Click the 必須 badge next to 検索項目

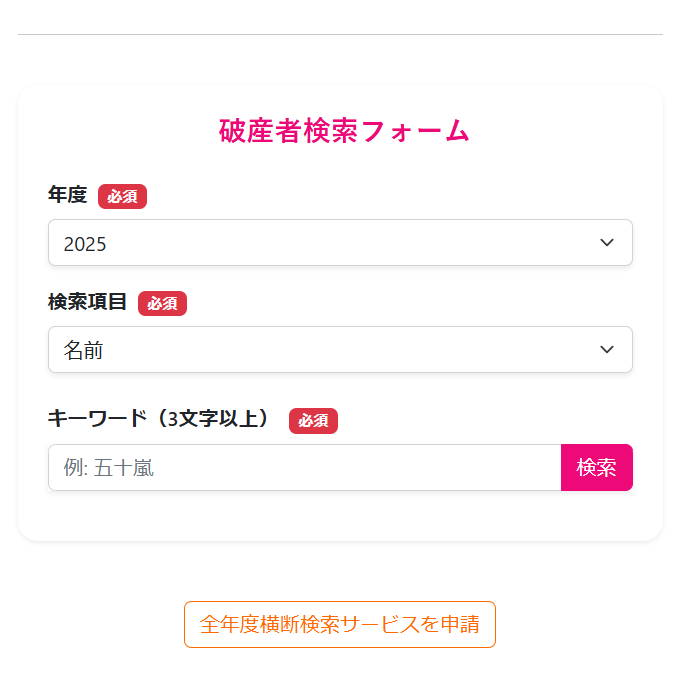pyautogui.click(x=162, y=303)
